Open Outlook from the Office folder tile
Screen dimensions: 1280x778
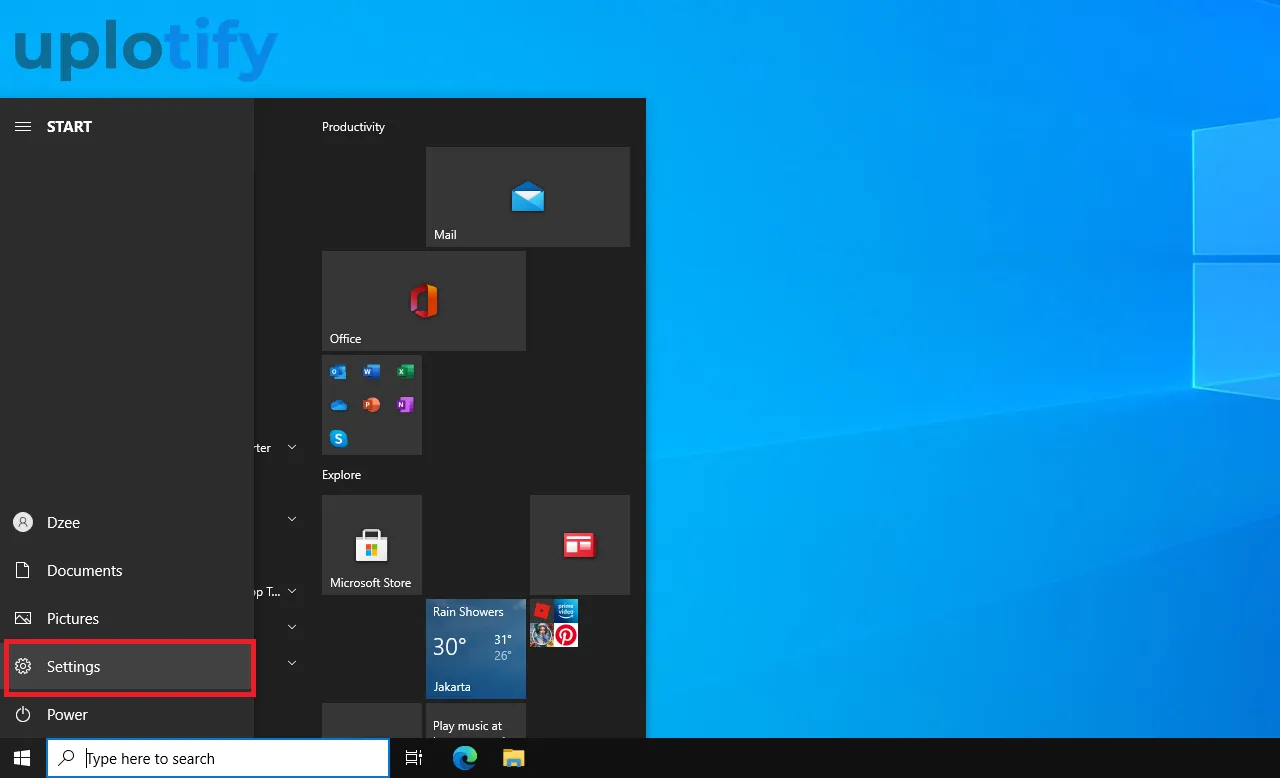(x=338, y=372)
